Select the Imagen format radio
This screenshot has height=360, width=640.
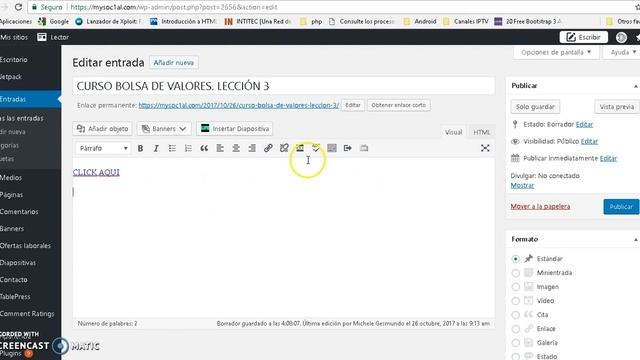516,287
